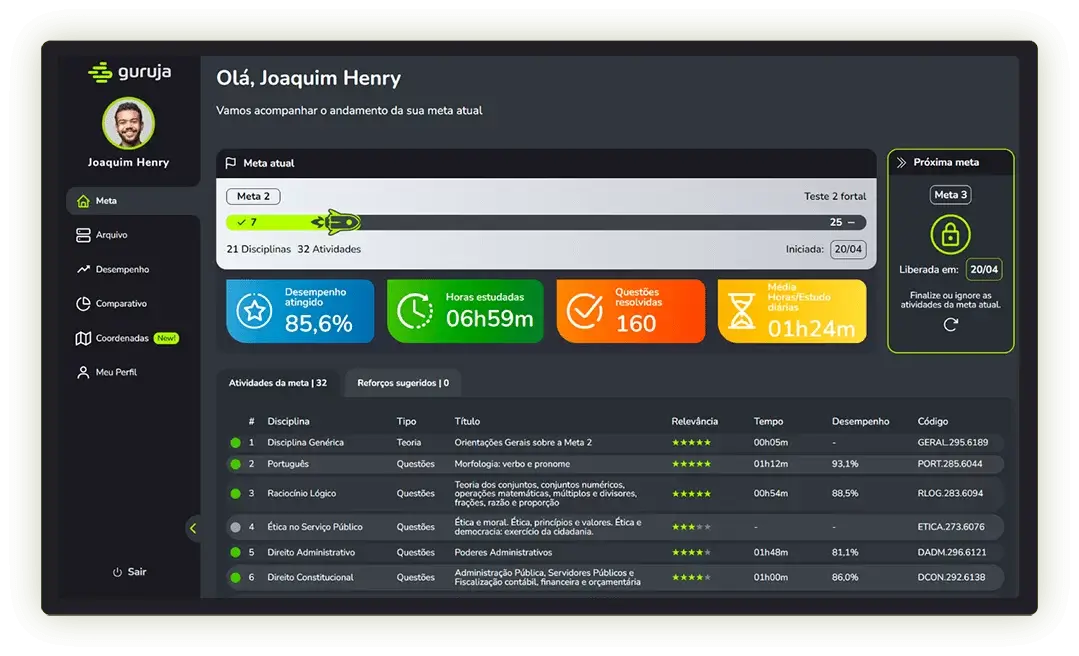Click the Comparativo pie chart icon
Screen dimensions: 1079x656
coord(83,303)
